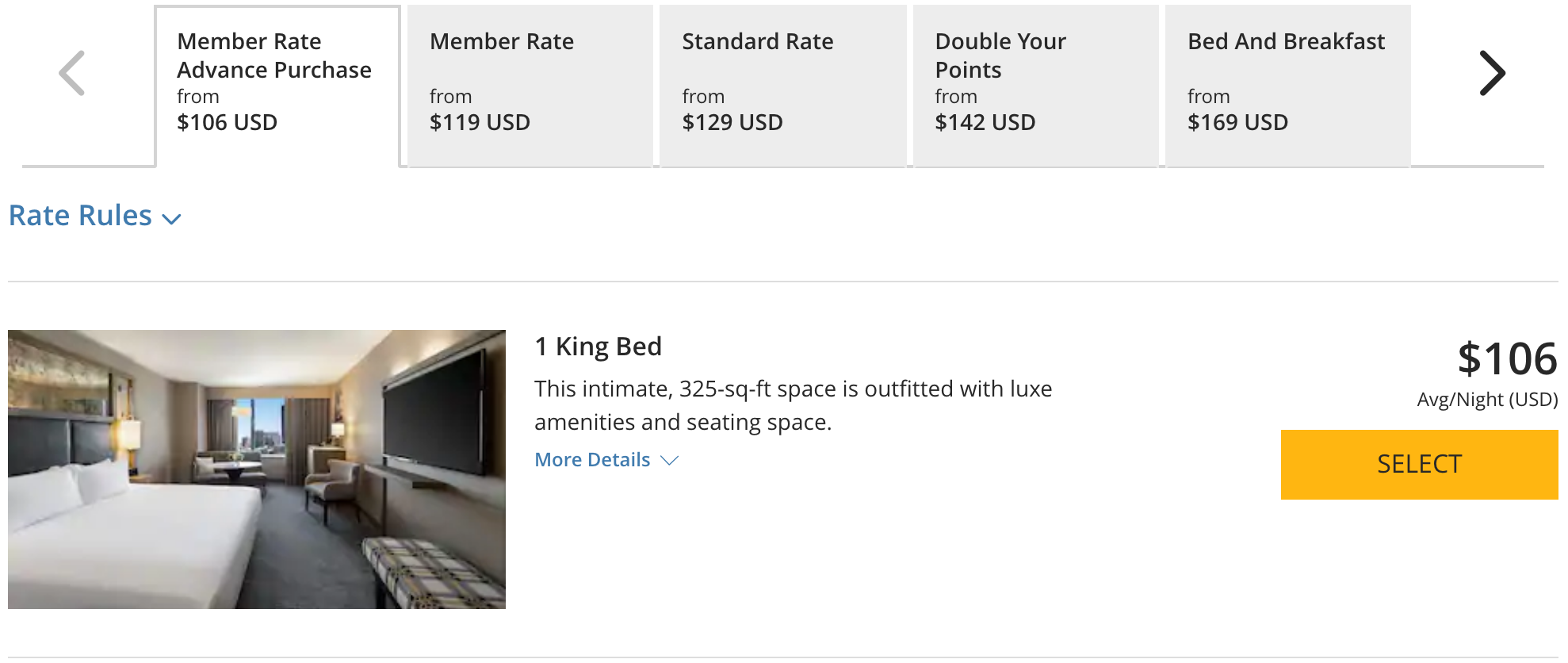
Task: Click the $169 USD price label
Action: pos(1237,123)
